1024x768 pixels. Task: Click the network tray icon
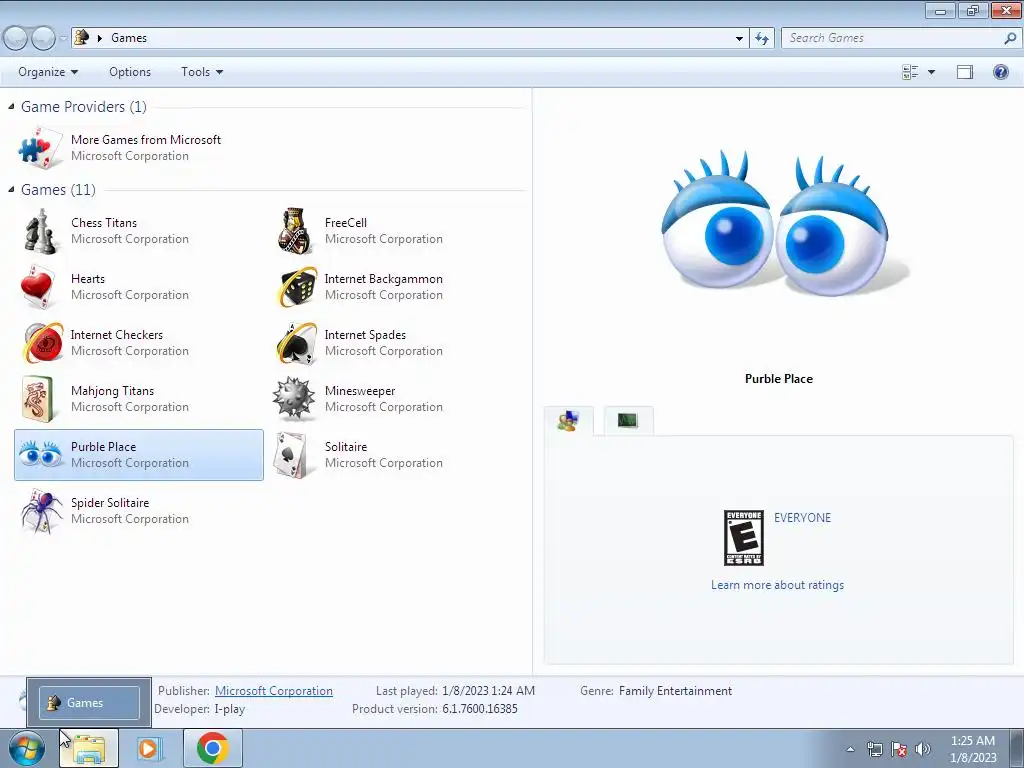click(874, 749)
